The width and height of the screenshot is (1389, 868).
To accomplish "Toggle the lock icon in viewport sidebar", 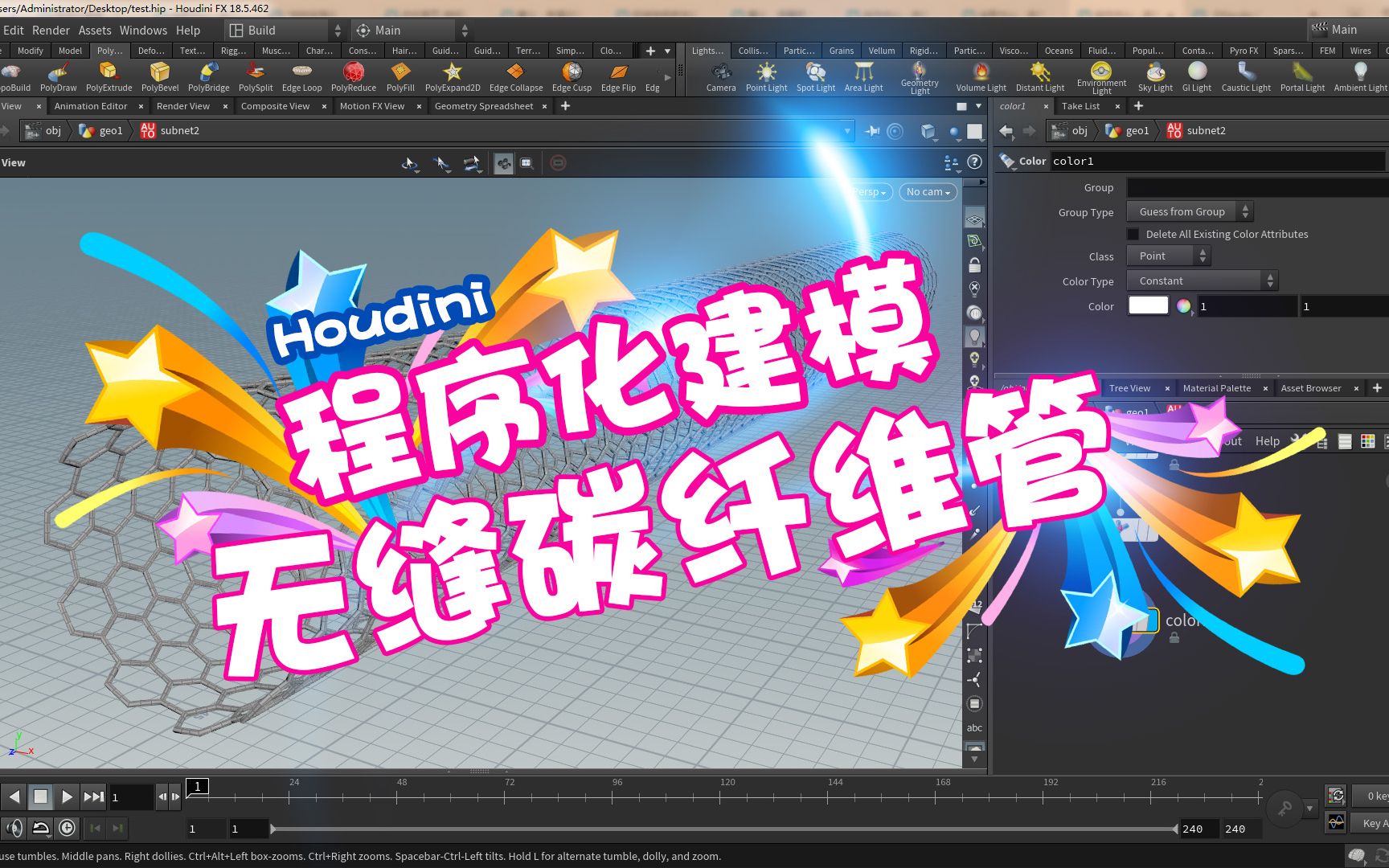I will point(974,264).
